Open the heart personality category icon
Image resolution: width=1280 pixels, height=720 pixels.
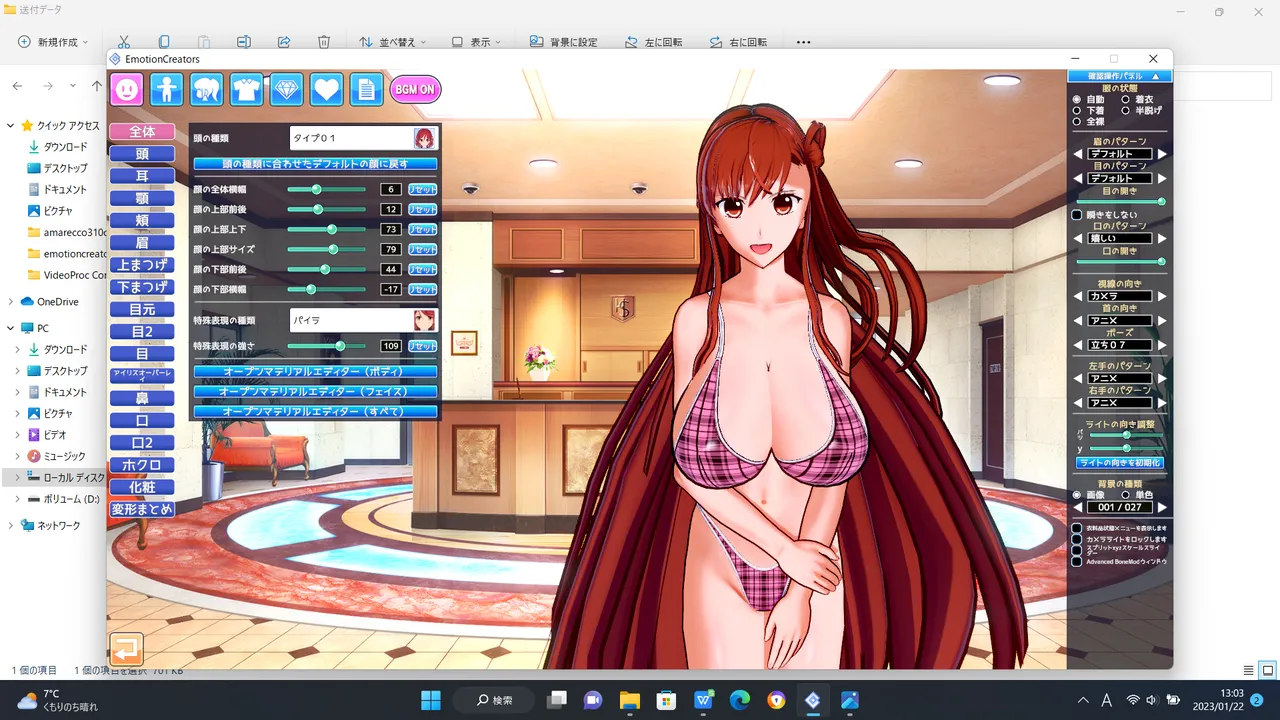click(327, 89)
